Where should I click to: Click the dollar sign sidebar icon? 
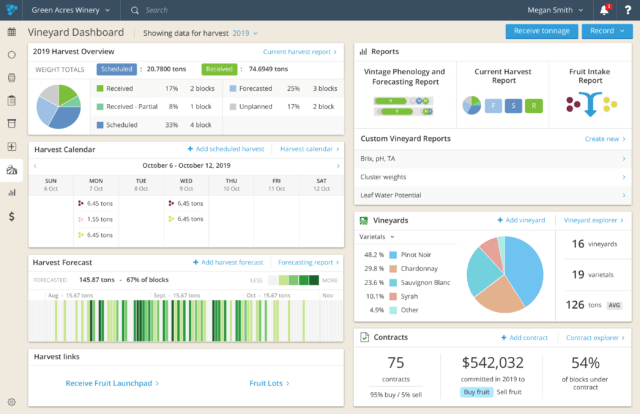tap(12, 216)
